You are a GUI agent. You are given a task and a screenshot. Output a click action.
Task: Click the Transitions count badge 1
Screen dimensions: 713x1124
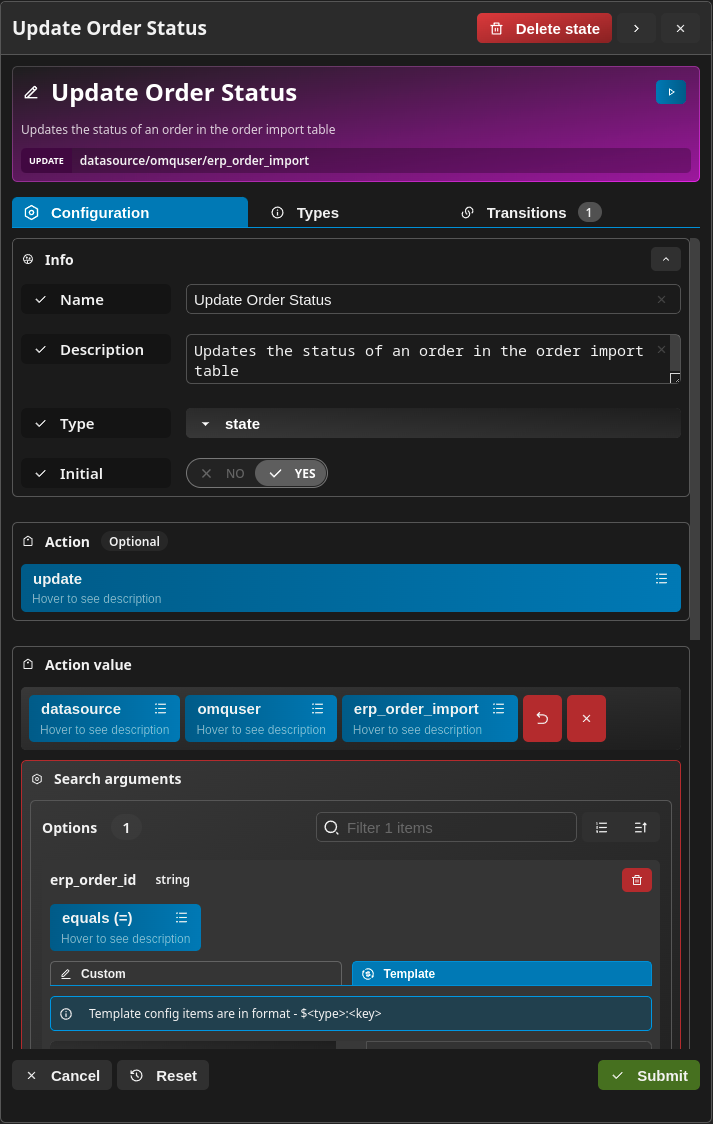[x=590, y=212]
